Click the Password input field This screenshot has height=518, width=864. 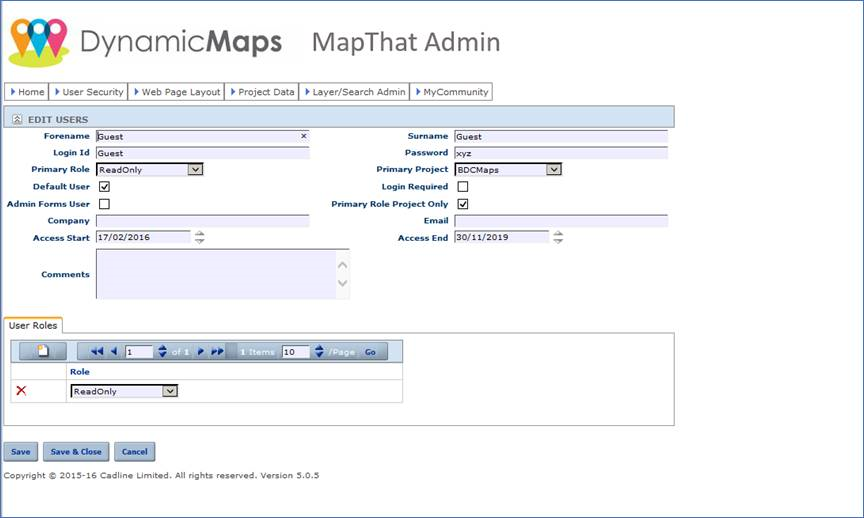[x=561, y=153]
